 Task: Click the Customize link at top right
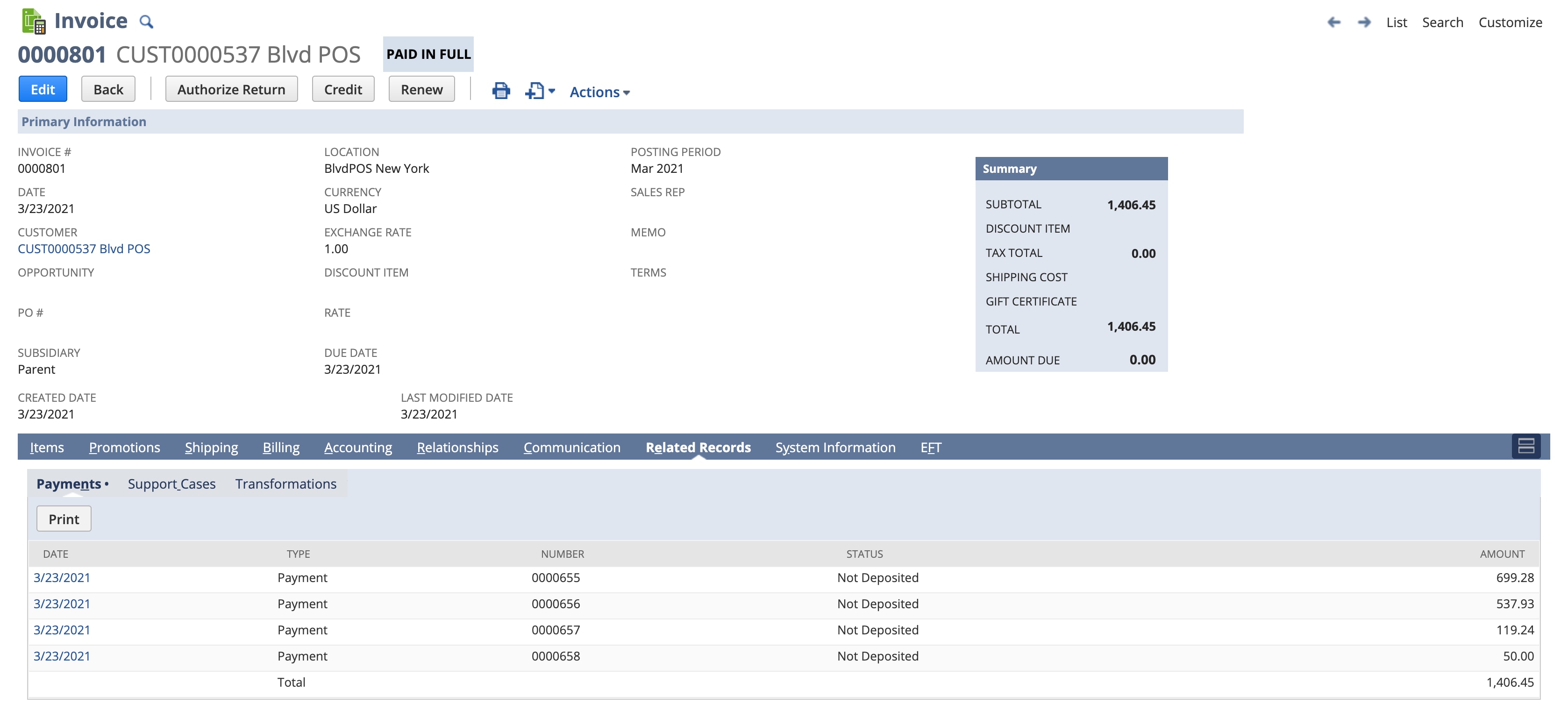(x=1510, y=22)
